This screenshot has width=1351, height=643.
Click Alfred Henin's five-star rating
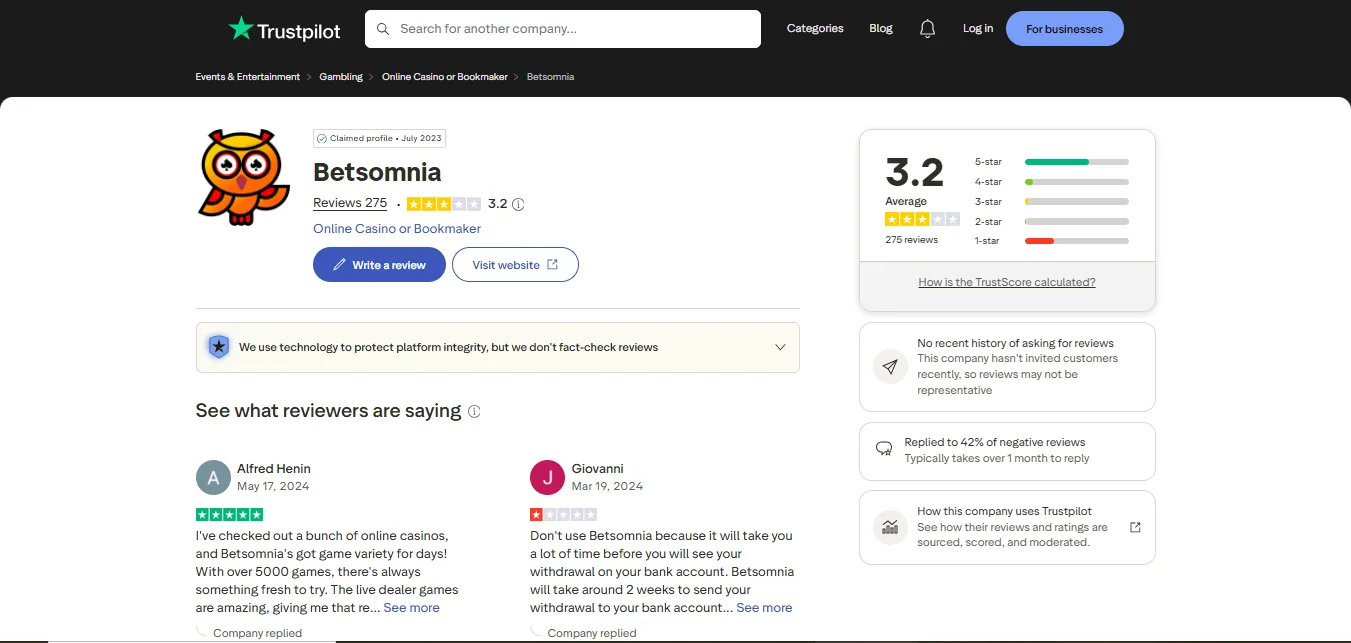coord(229,514)
